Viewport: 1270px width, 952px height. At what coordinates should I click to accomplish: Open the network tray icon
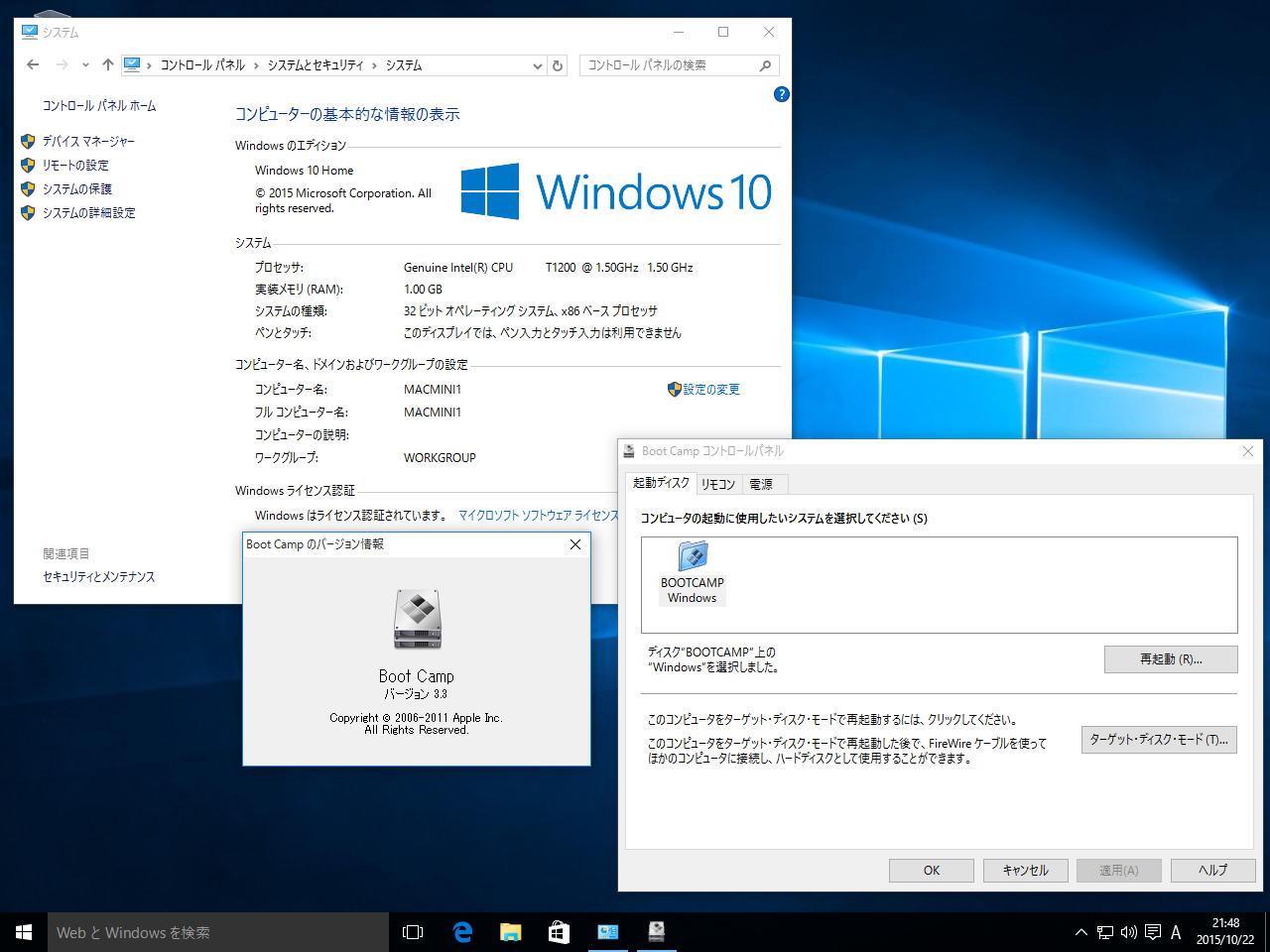pyautogui.click(x=1105, y=932)
